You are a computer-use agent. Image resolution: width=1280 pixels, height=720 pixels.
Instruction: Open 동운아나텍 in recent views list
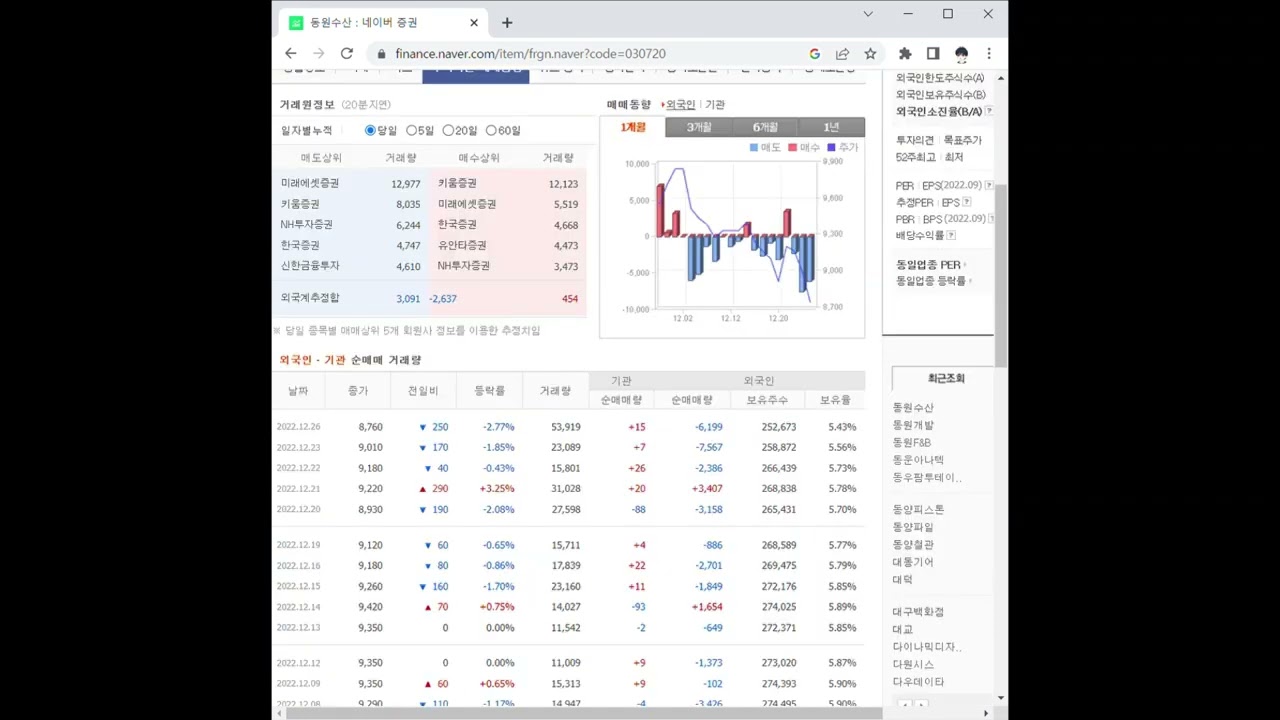pos(918,460)
